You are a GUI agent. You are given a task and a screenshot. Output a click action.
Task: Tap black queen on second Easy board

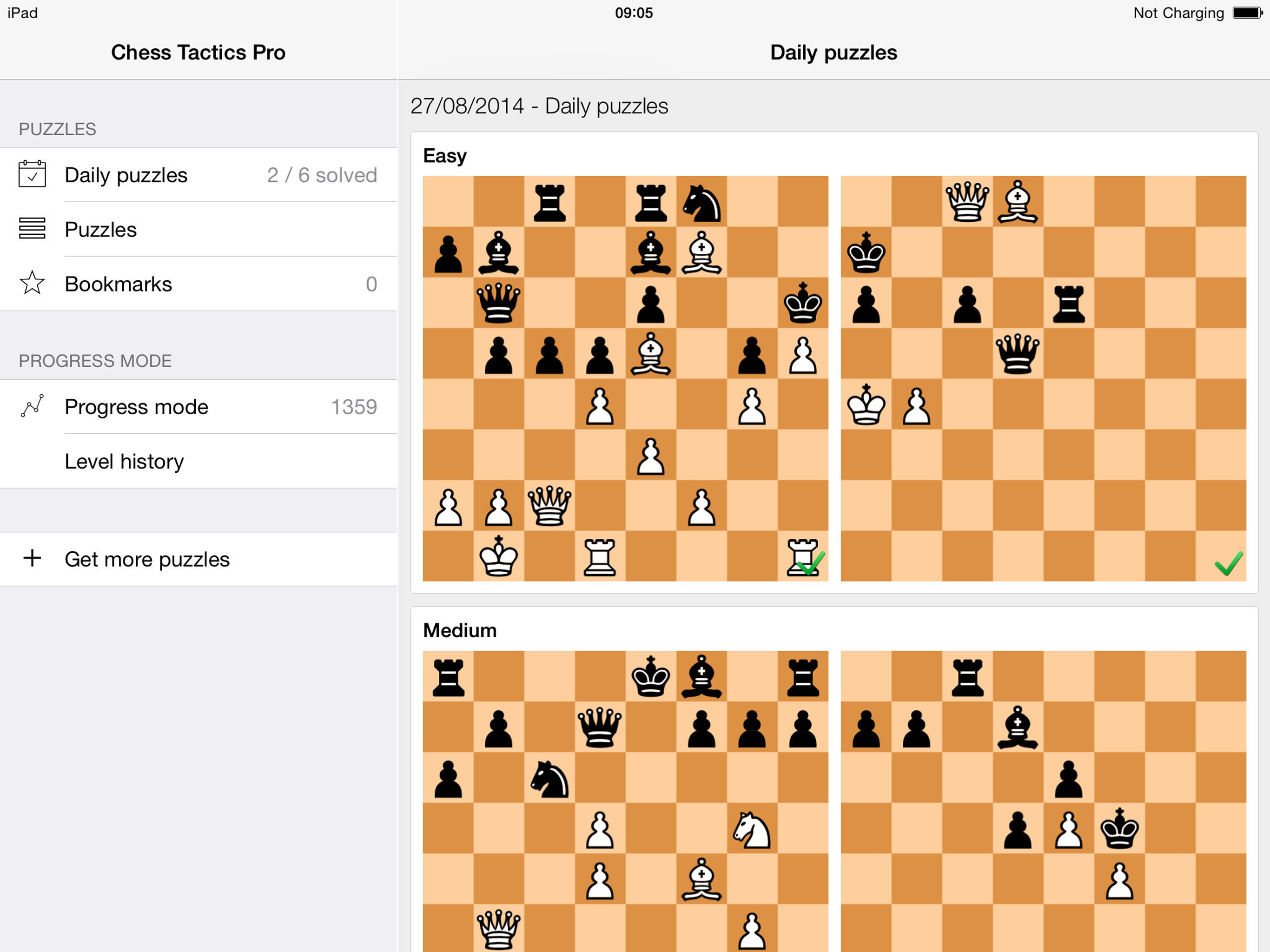pos(1018,354)
